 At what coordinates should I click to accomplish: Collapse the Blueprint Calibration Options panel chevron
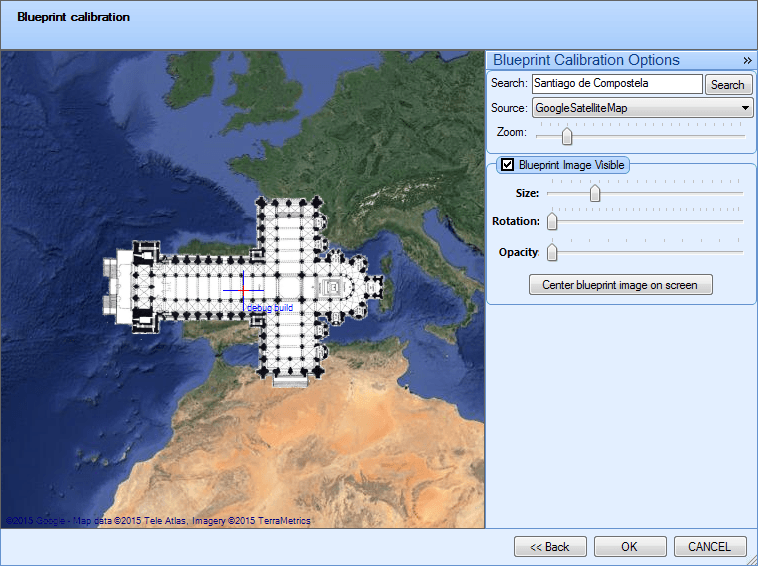747,60
